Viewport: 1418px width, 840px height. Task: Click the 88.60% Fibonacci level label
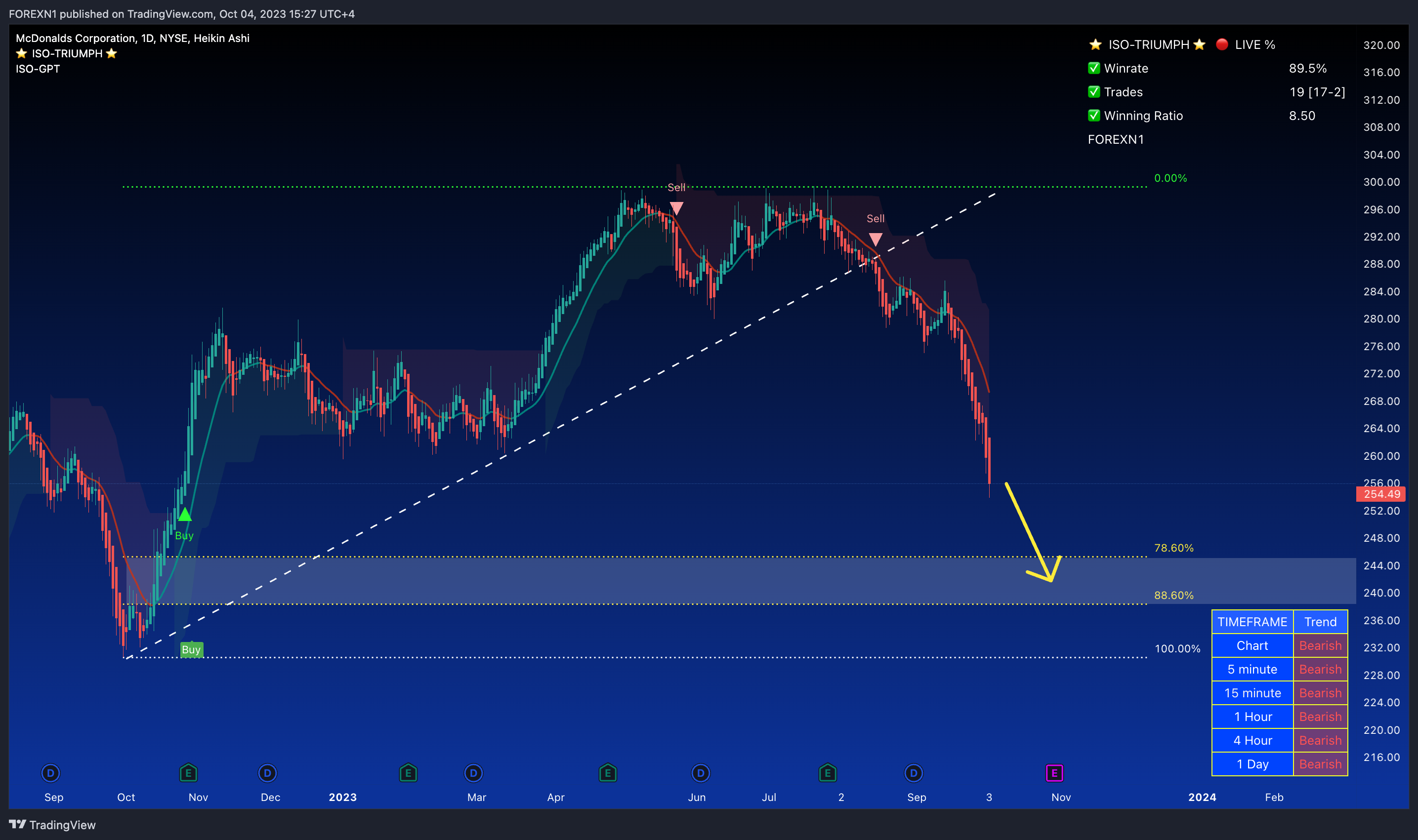coord(1174,596)
